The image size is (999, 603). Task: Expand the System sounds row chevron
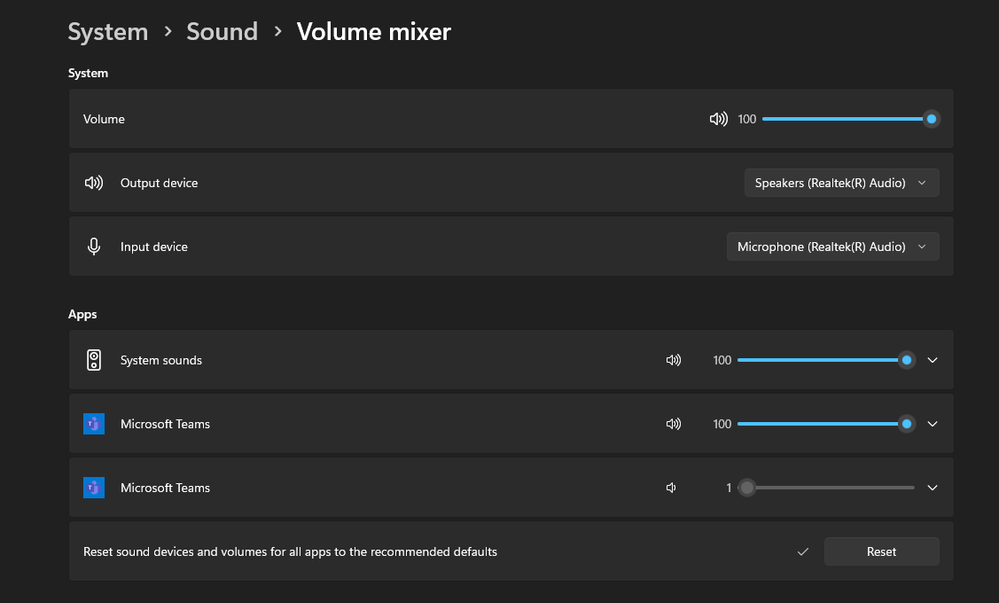point(932,360)
